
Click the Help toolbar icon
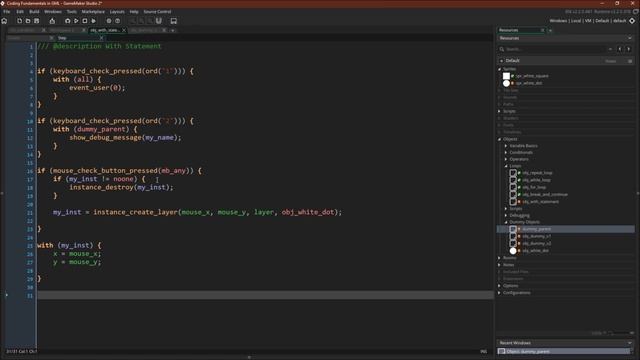pos(118,21)
